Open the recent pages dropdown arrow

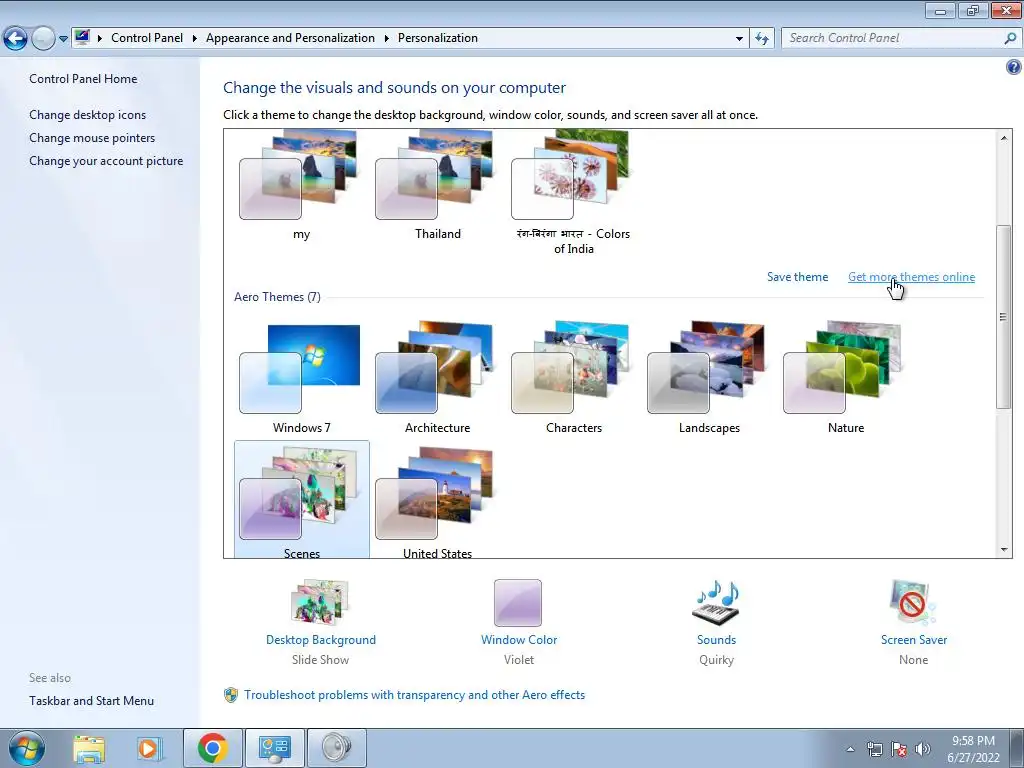(x=63, y=39)
